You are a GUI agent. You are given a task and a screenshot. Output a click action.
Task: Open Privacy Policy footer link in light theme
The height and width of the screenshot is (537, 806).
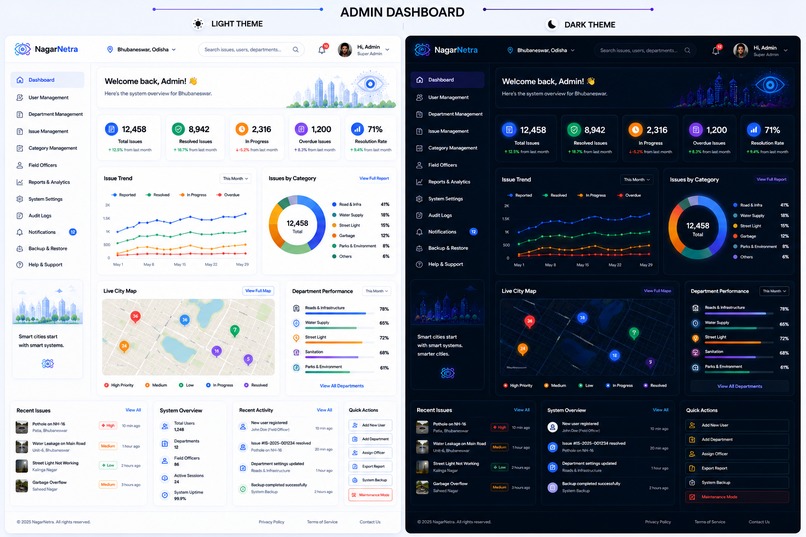(x=271, y=522)
